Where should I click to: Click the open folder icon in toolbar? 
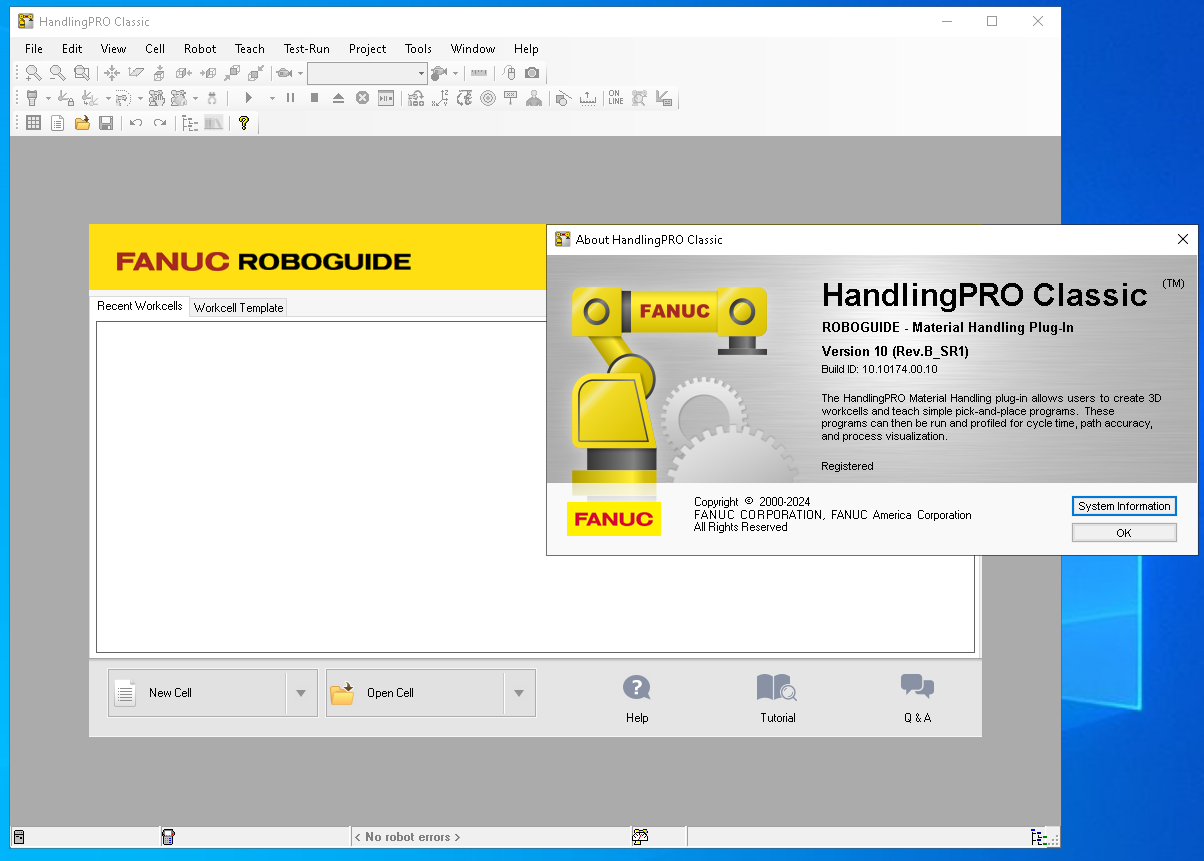pyautogui.click(x=82, y=123)
